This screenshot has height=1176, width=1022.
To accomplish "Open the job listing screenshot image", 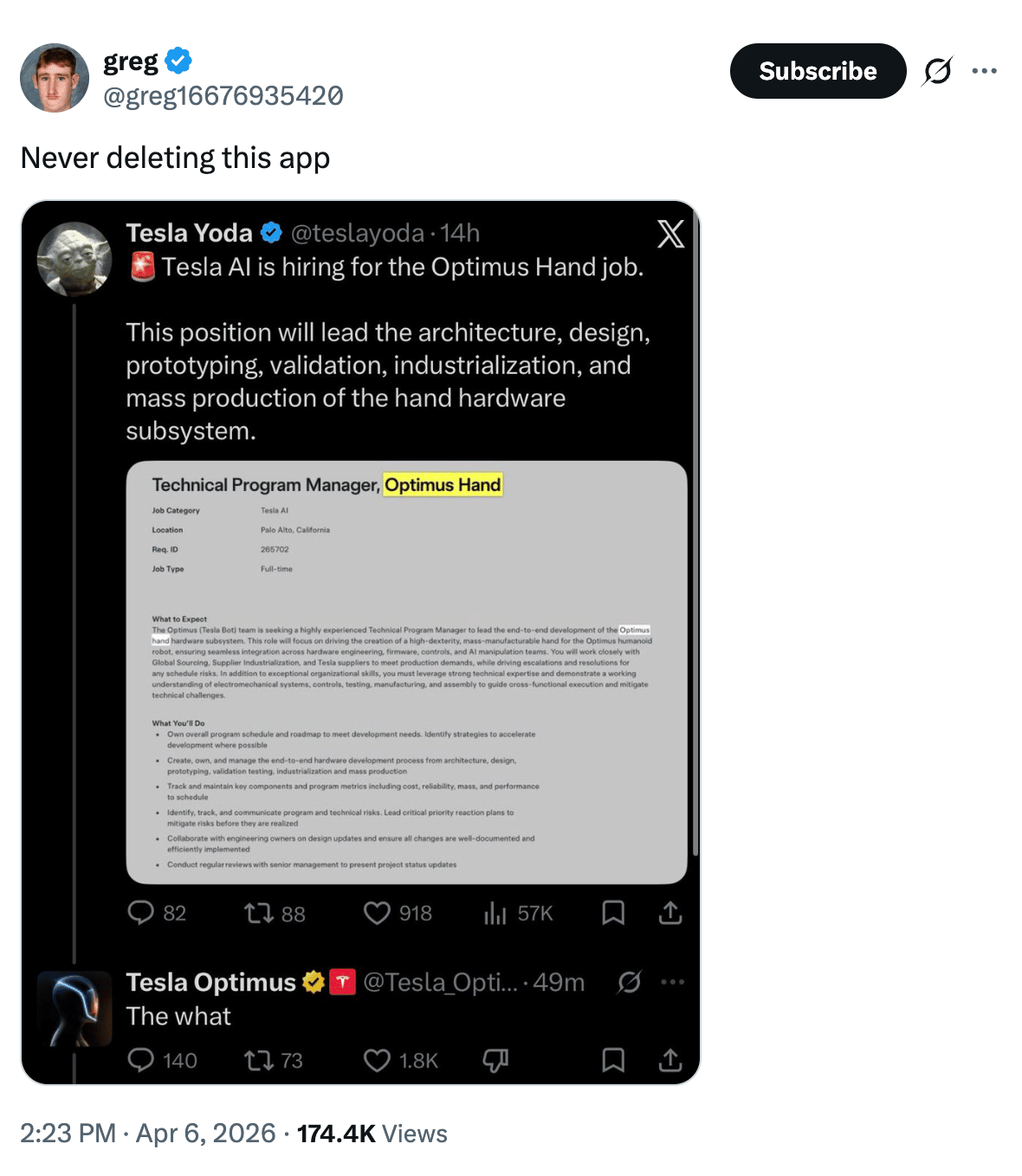I will (x=406, y=672).
